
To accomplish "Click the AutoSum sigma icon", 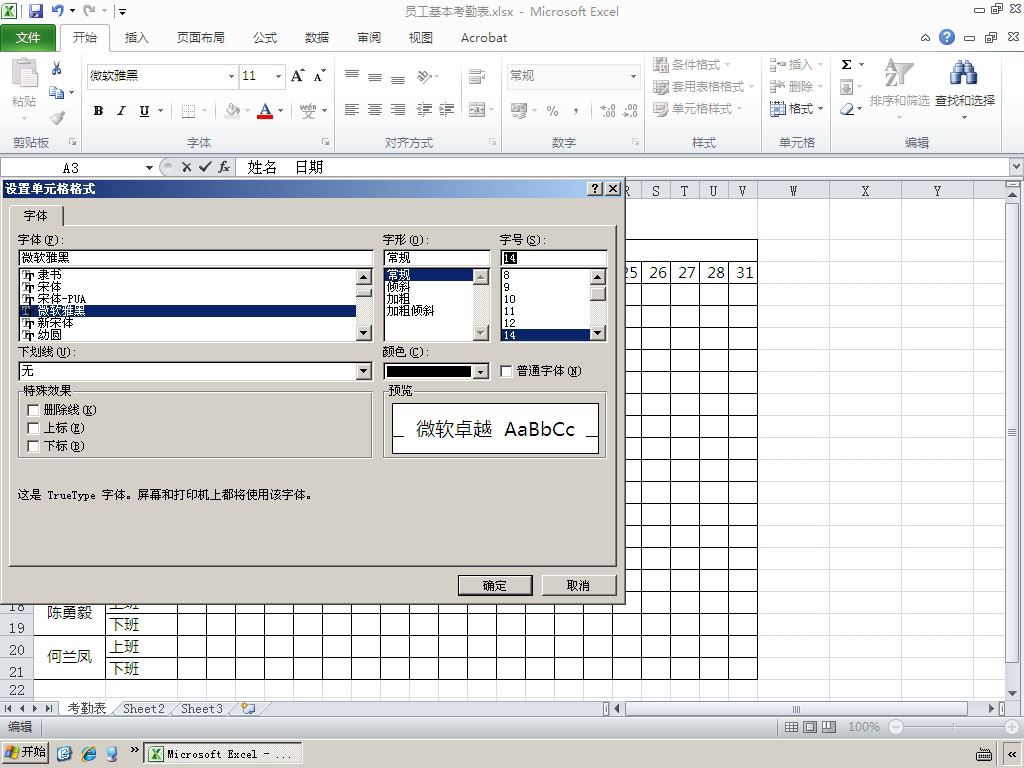I will pos(846,64).
